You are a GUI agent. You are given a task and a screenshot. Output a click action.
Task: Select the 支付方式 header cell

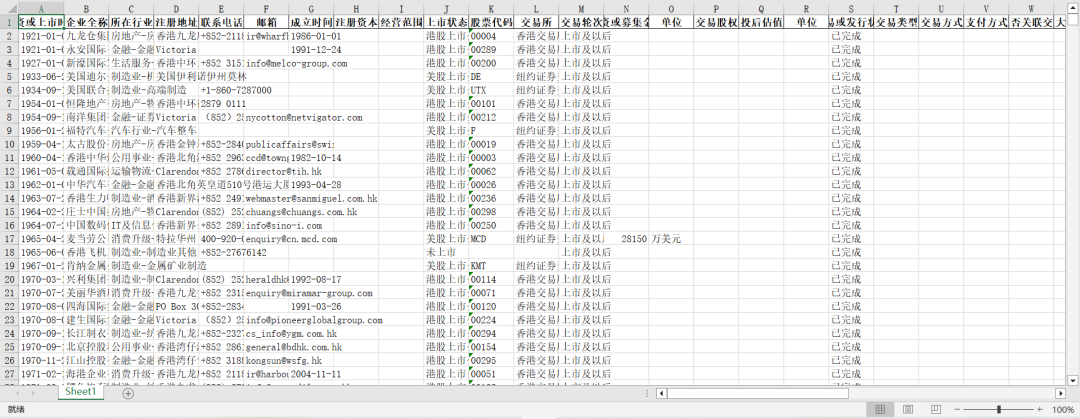[x=986, y=22]
